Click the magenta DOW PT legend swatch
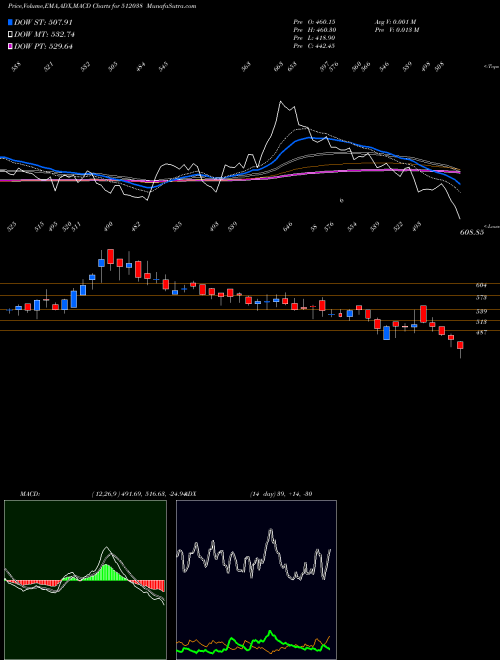The height and width of the screenshot is (660, 500). [x=10, y=46]
